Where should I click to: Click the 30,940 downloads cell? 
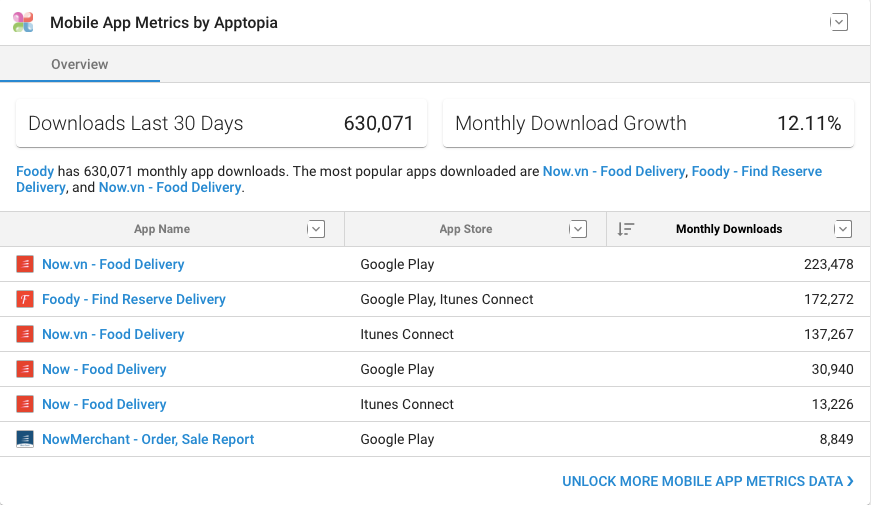point(832,369)
